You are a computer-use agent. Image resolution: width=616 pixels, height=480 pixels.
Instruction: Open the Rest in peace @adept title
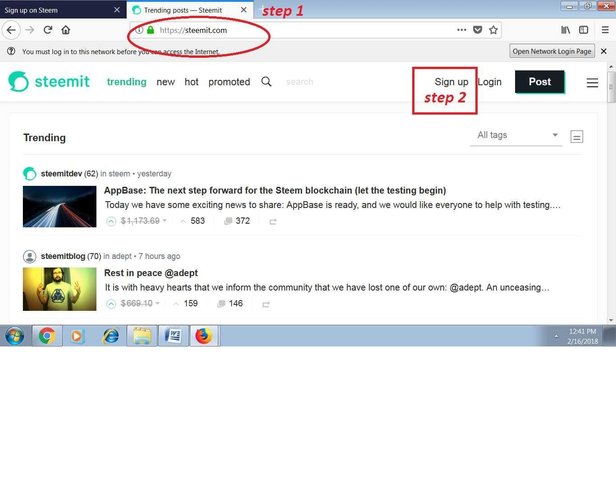tap(151, 273)
